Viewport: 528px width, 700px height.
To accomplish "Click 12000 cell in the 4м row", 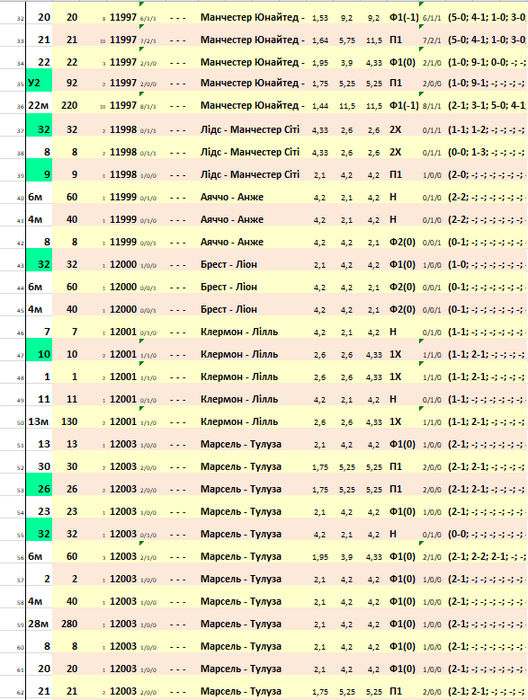I will pos(123,309).
